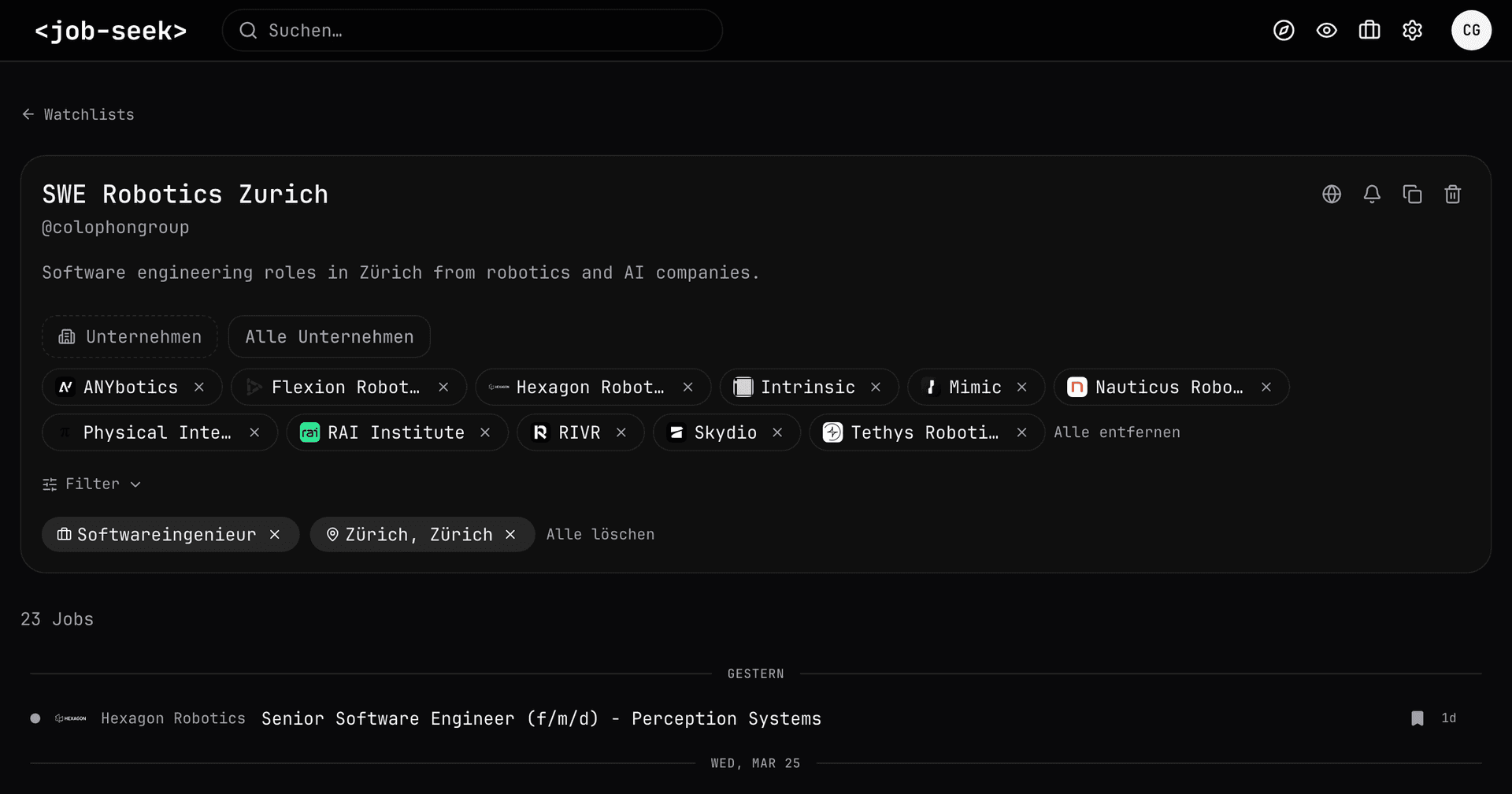
Task: Remove Mimic company chip
Action: 1022,388
